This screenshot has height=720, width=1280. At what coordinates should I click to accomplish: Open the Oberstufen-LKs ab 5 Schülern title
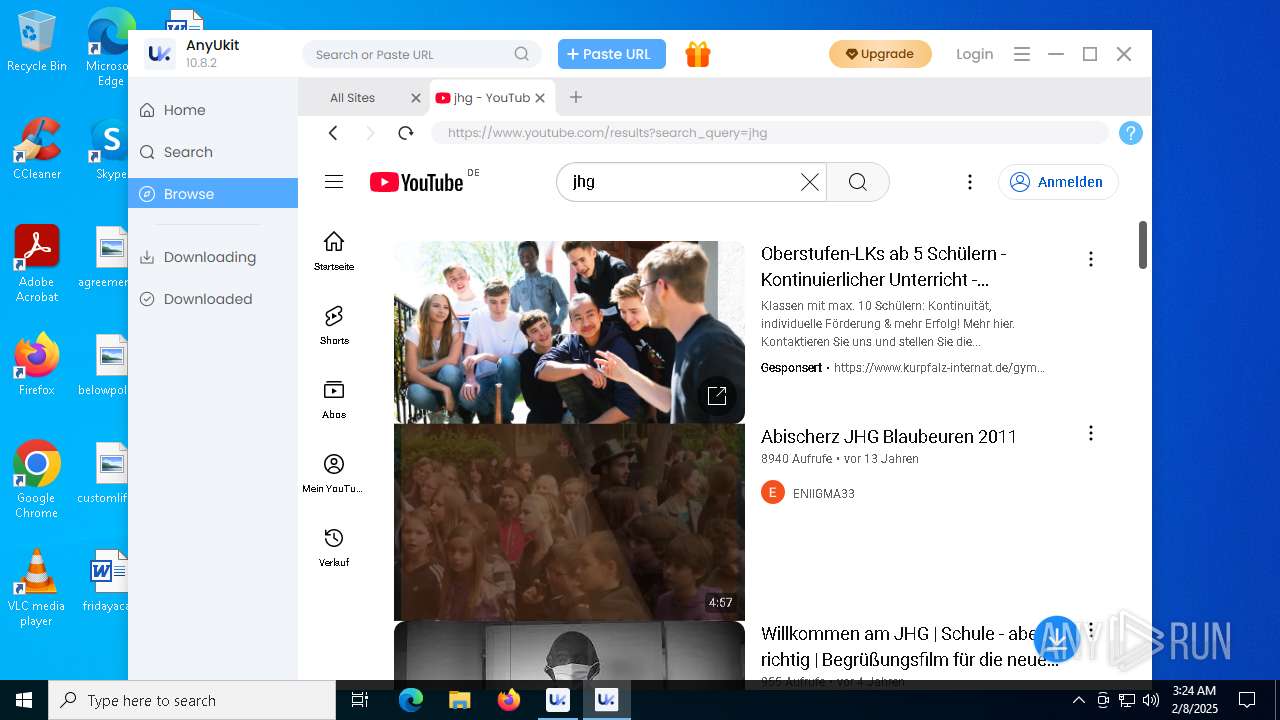(x=884, y=266)
